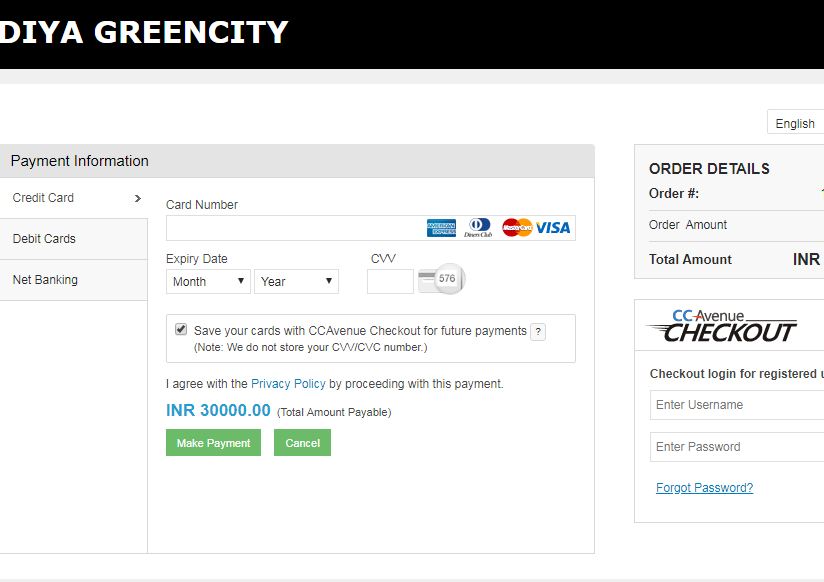Open the expiry Month dropdown
Viewport: 824px width, 582px height.
[x=209, y=282]
